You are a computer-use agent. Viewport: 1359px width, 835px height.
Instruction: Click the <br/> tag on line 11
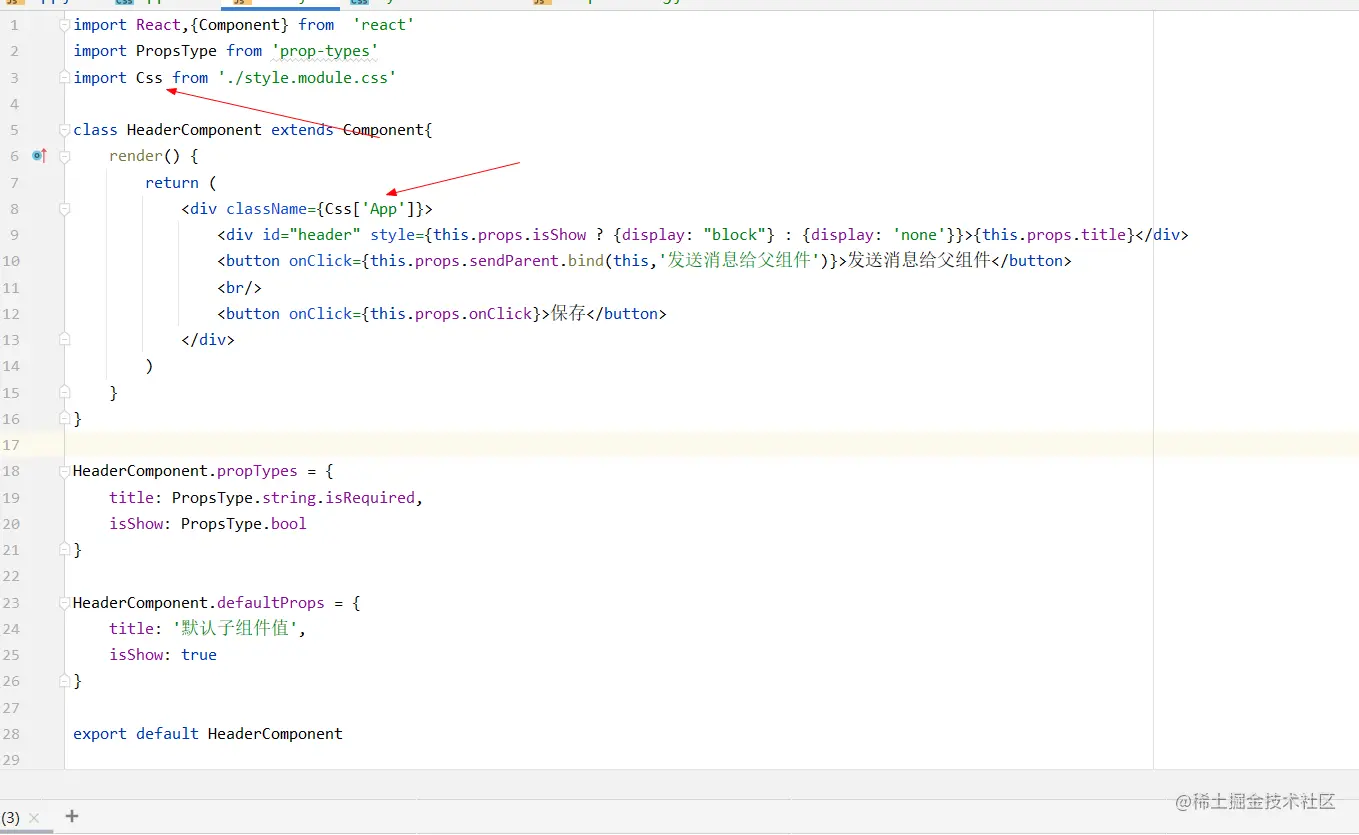(x=240, y=288)
